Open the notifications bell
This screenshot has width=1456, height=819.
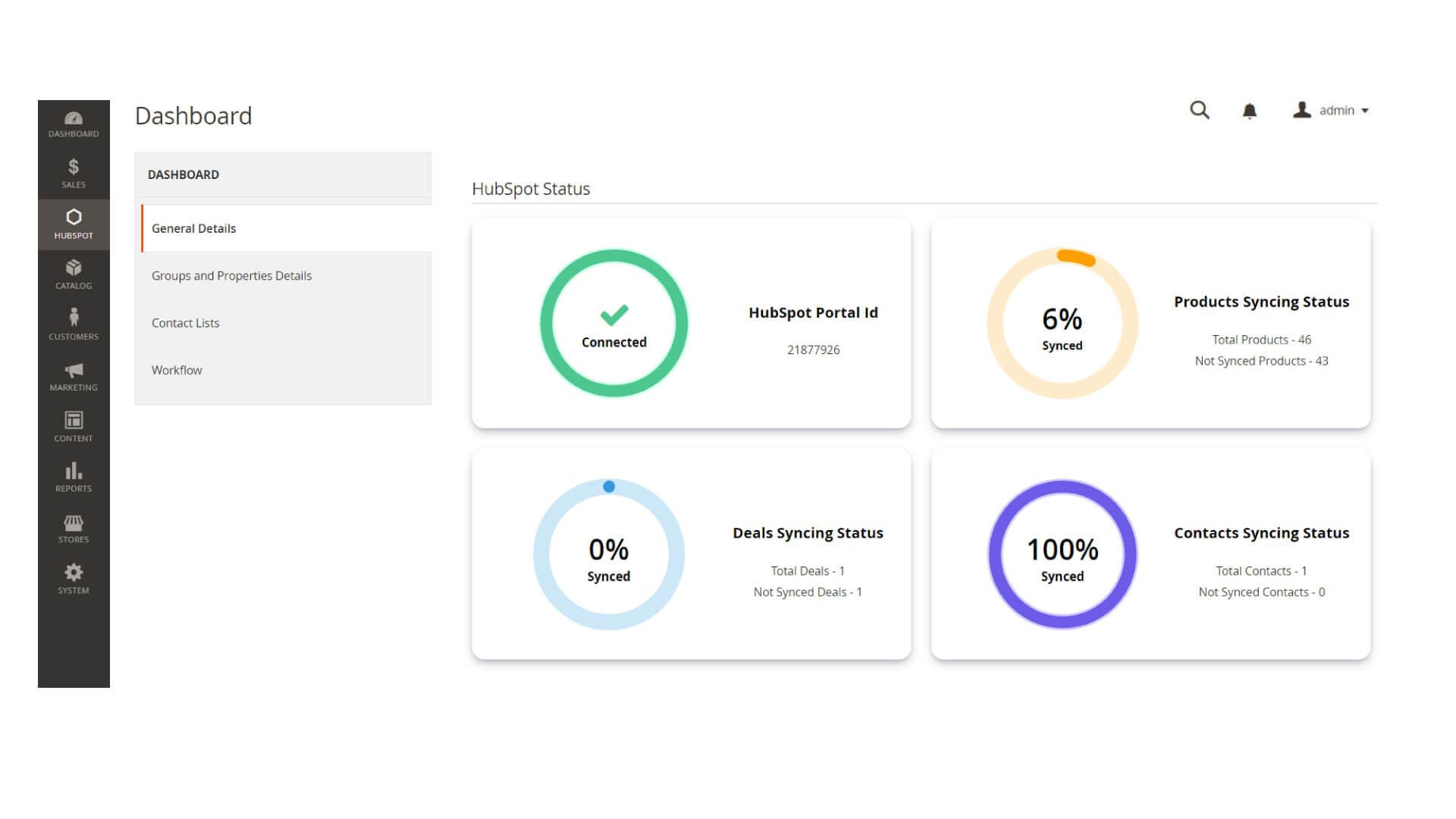pos(1250,111)
